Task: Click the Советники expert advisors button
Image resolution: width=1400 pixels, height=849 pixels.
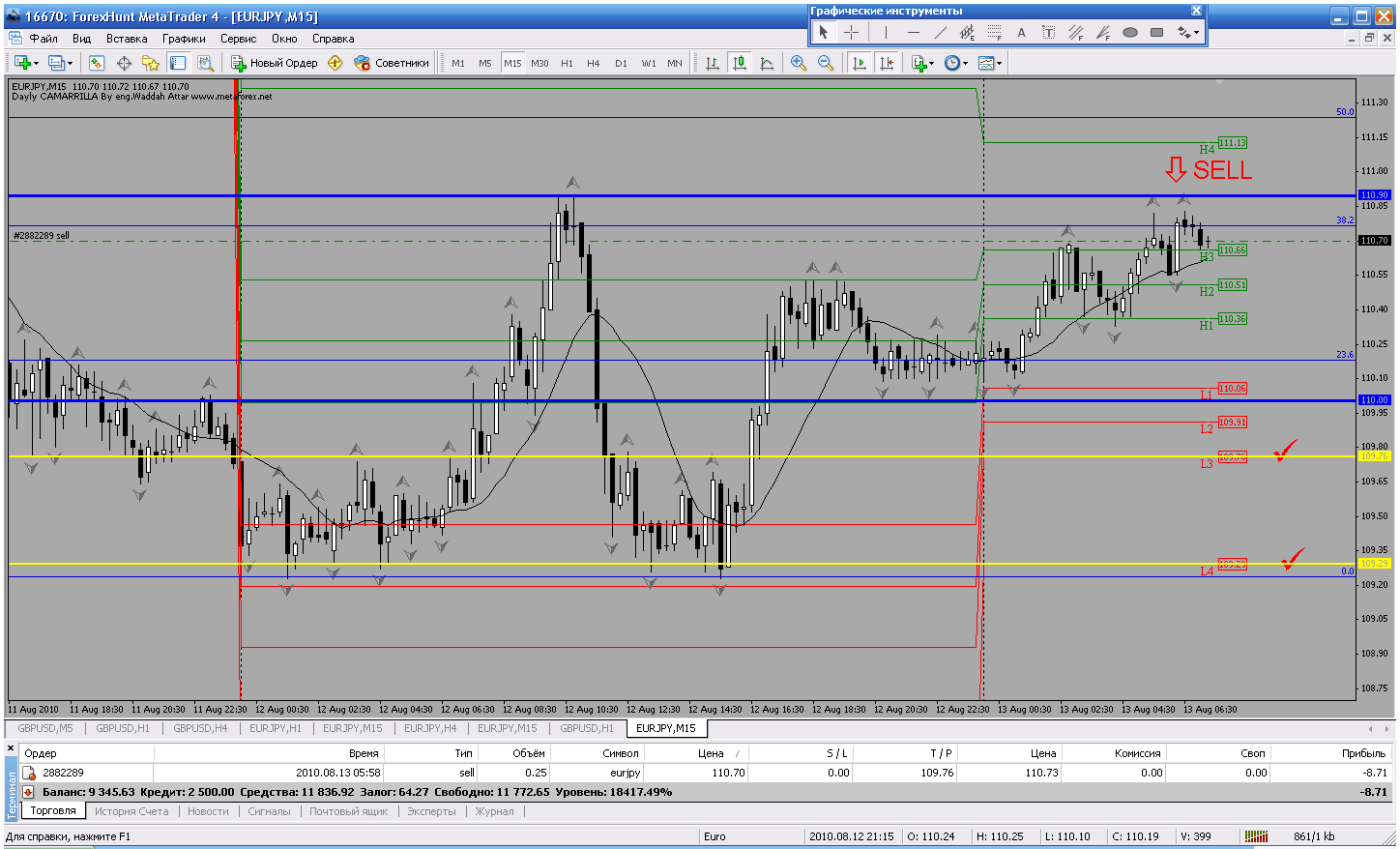Action: (392, 63)
